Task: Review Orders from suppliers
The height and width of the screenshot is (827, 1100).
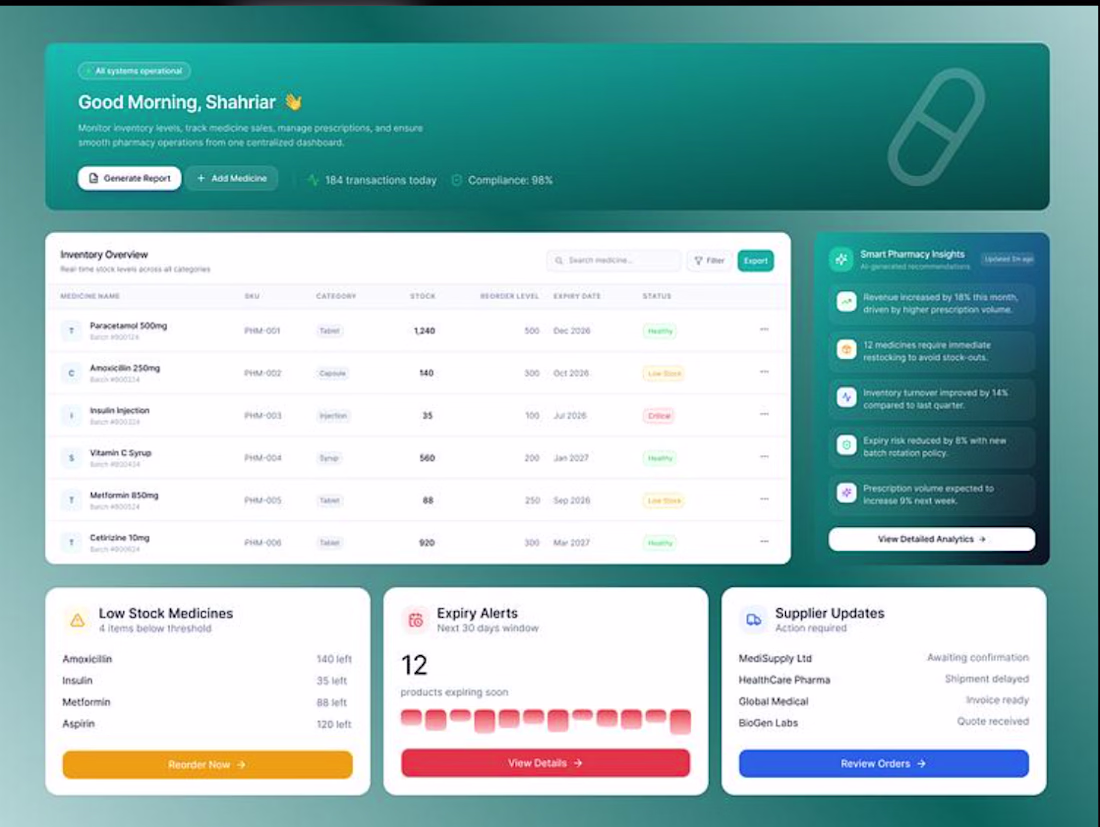Action: pyautogui.click(x=884, y=763)
